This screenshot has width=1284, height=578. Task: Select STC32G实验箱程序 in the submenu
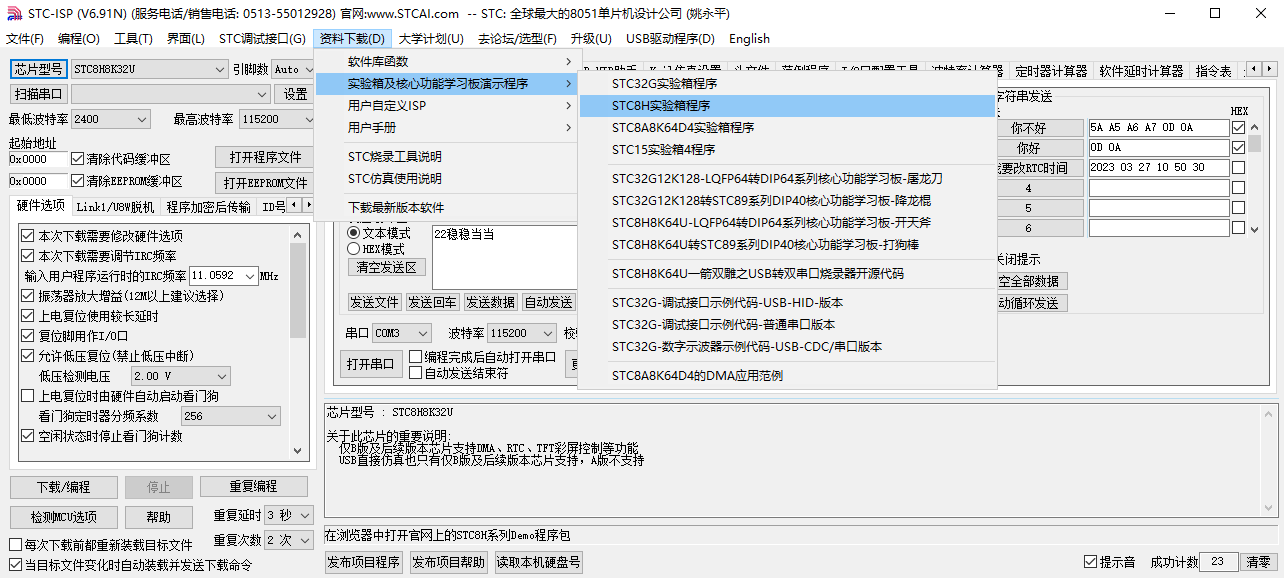788,84
